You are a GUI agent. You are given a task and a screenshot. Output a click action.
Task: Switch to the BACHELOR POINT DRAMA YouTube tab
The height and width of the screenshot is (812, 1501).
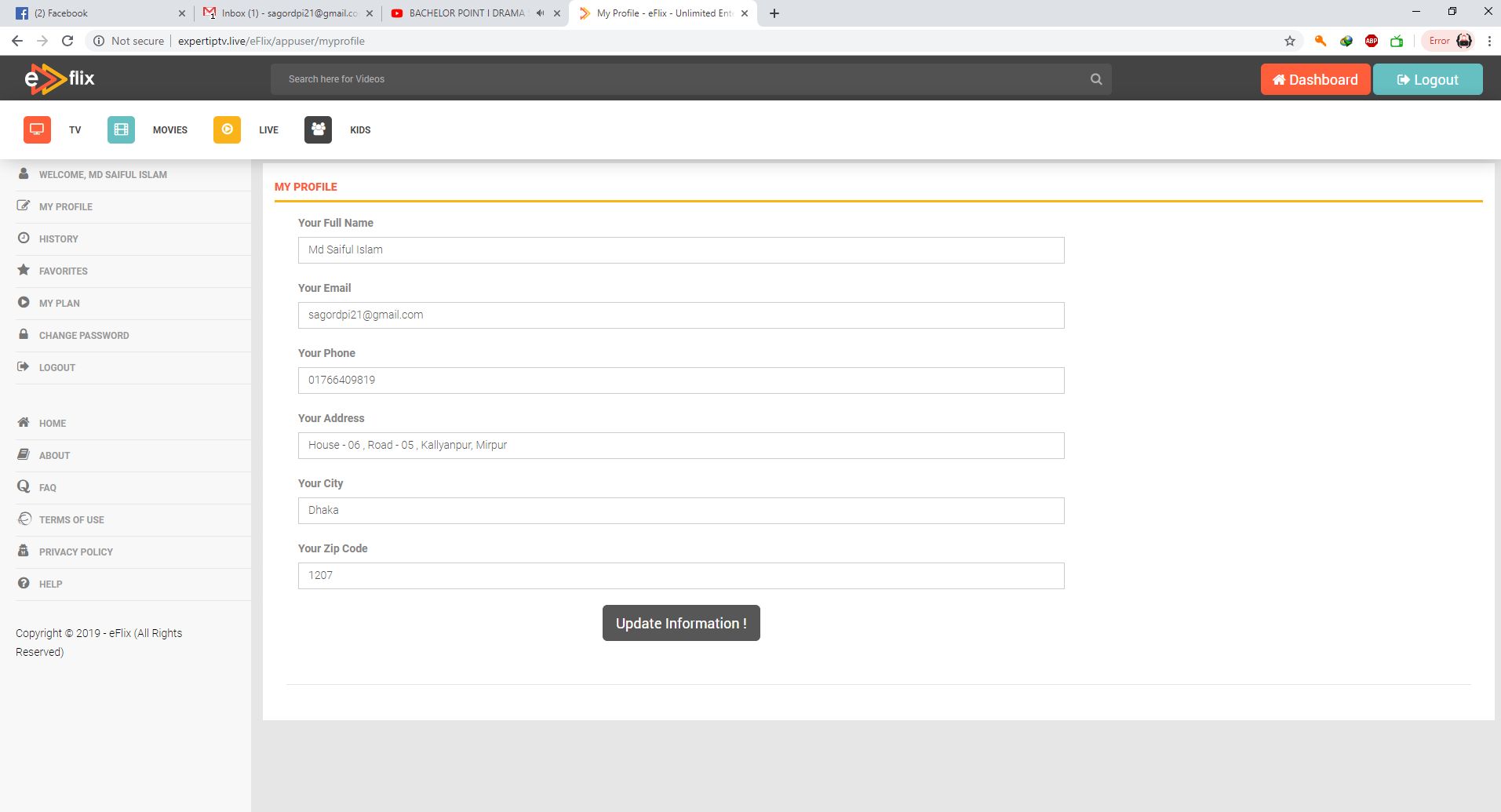pyautogui.click(x=475, y=13)
